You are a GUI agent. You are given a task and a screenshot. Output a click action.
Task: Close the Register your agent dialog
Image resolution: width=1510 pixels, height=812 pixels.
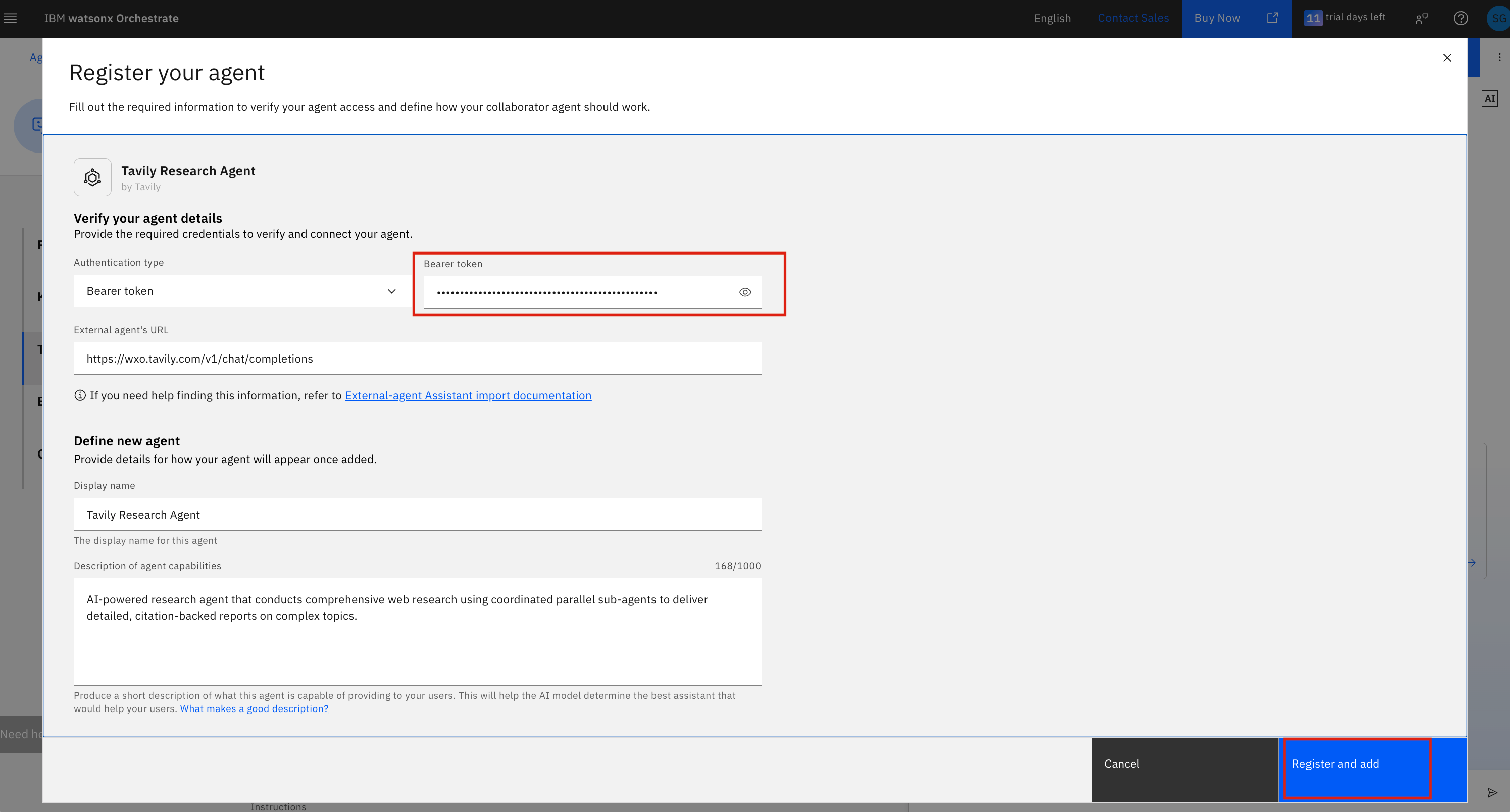coord(1447,58)
